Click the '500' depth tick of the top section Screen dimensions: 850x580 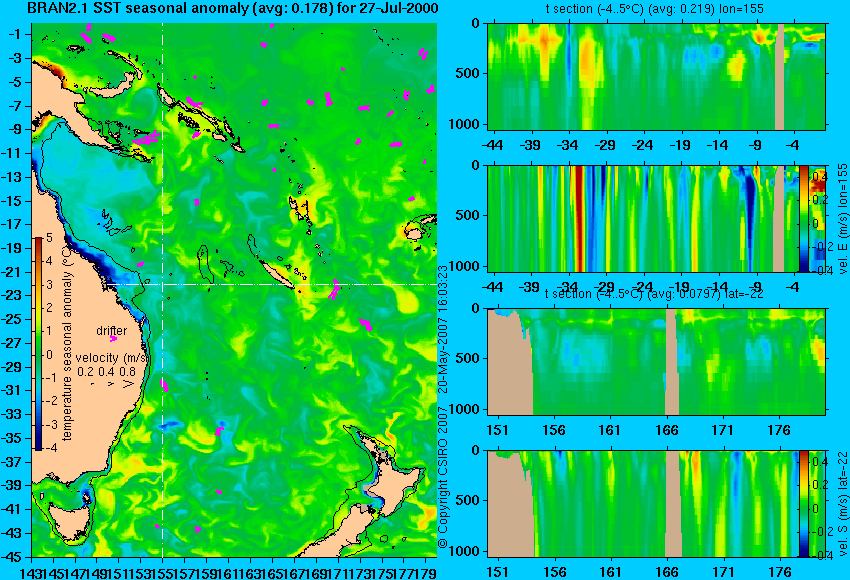[468, 74]
